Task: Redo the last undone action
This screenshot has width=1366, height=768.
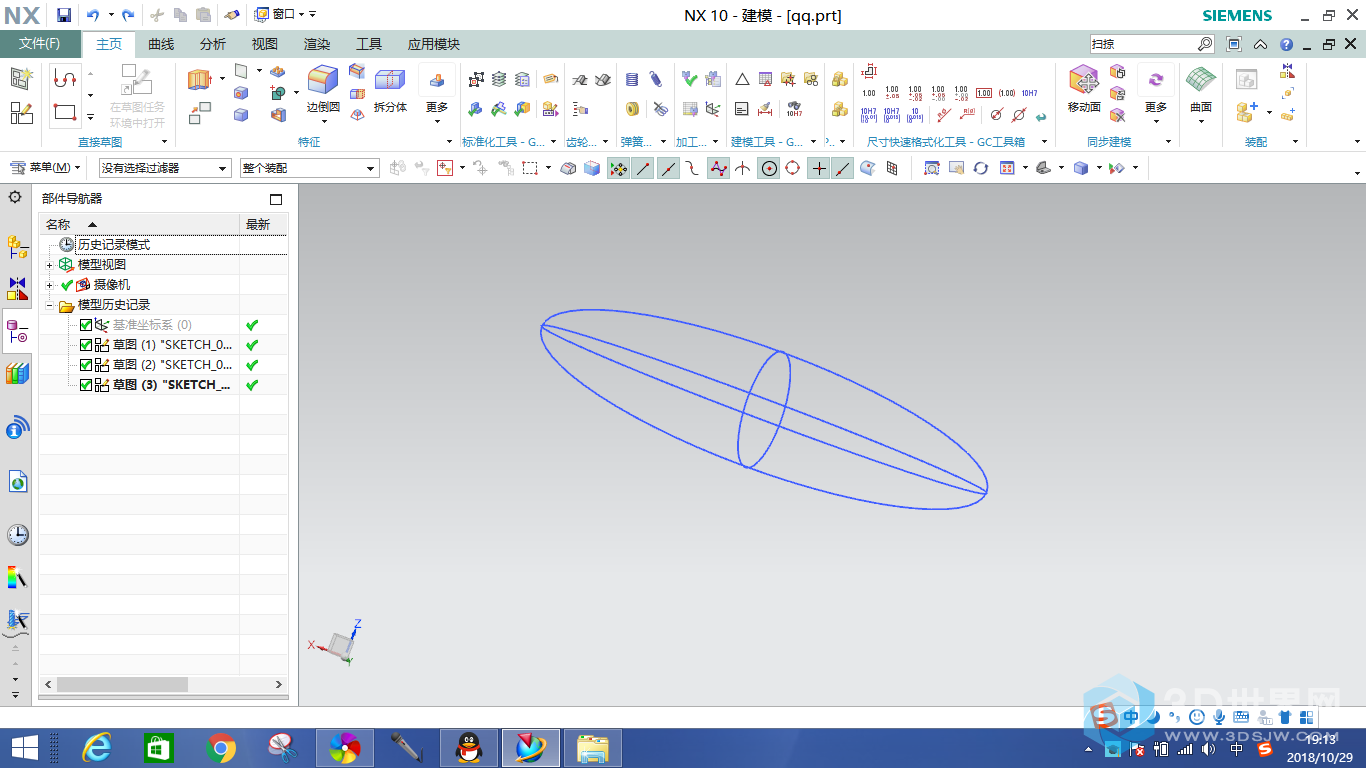Action: [x=128, y=15]
